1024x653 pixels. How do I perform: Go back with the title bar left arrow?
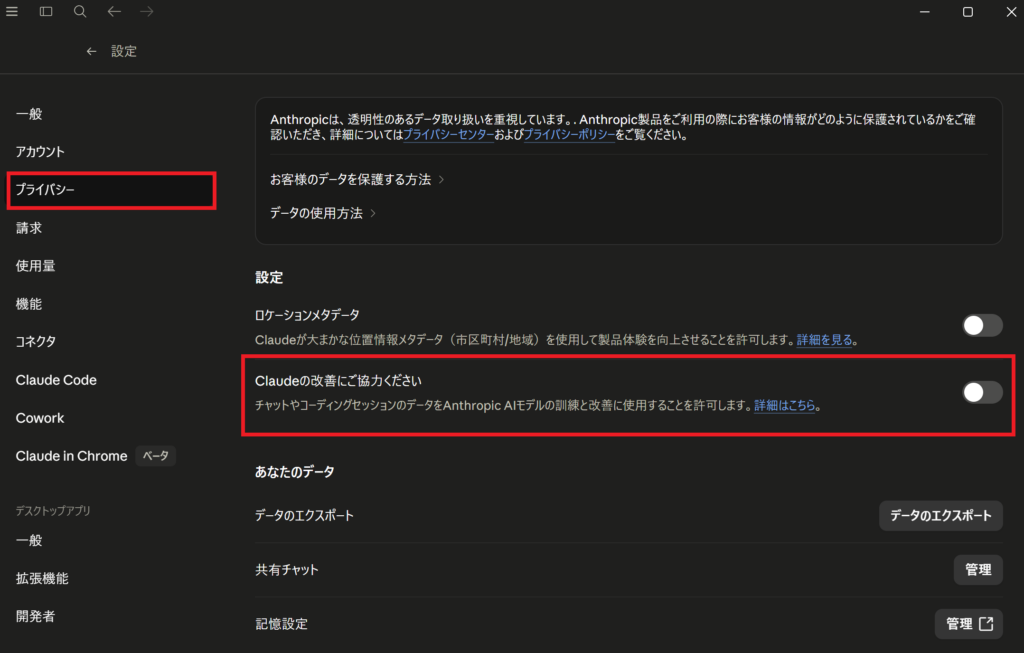tap(114, 11)
